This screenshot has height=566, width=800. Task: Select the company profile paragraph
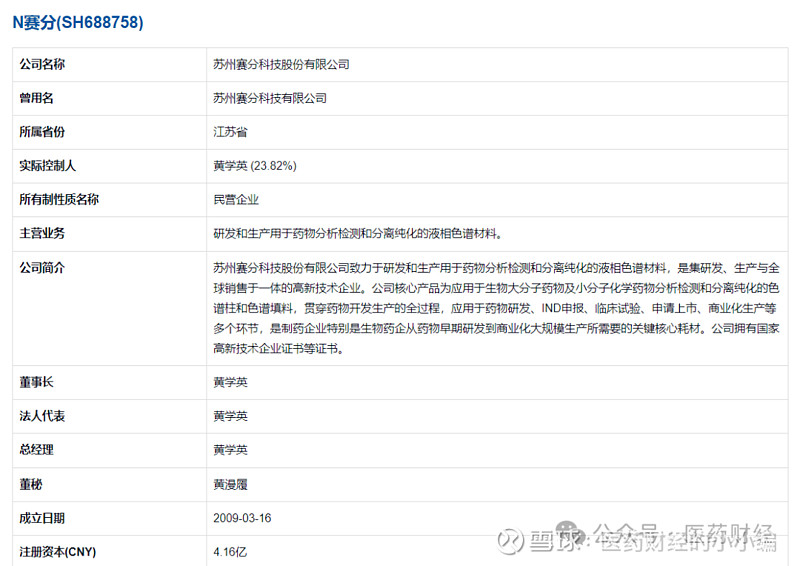click(x=496, y=308)
